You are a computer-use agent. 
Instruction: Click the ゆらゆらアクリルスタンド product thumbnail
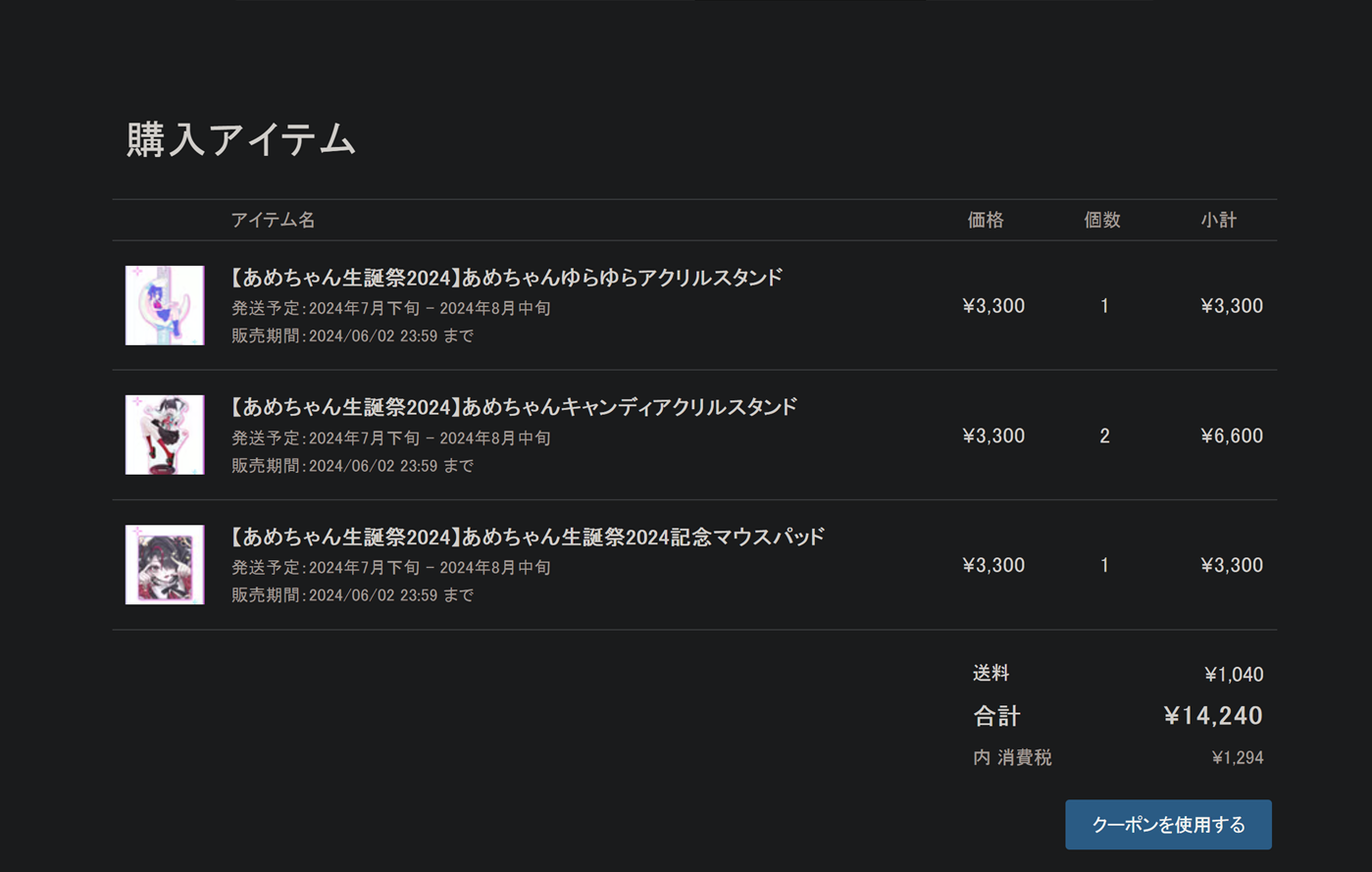165,305
